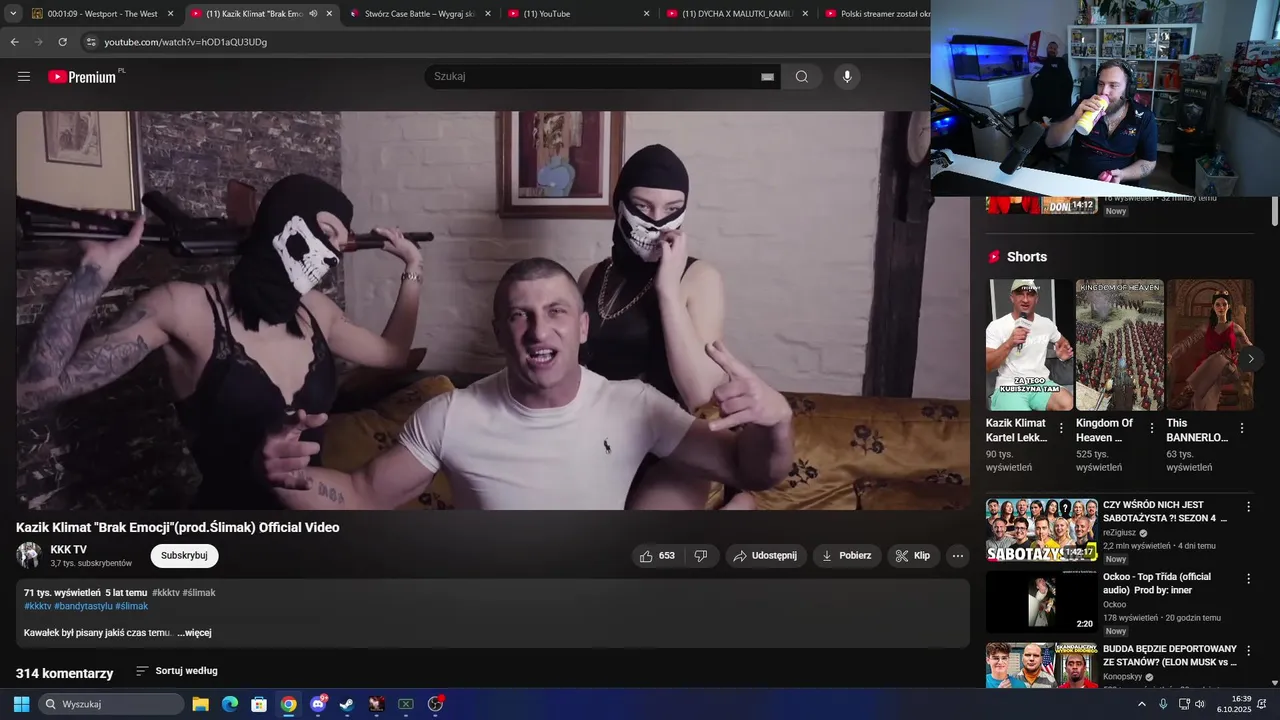Open options for This BANNERLO Short

1242,428
